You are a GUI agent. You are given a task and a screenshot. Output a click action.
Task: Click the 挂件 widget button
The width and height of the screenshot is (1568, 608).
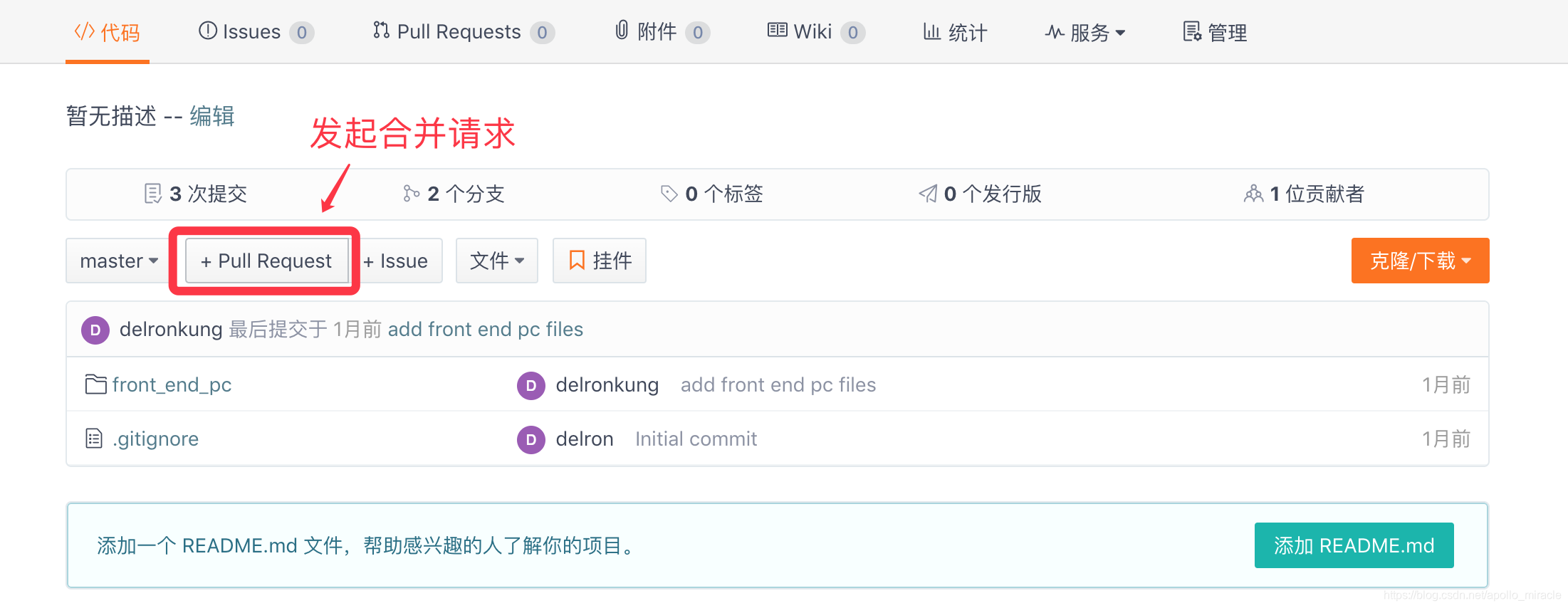pos(600,261)
